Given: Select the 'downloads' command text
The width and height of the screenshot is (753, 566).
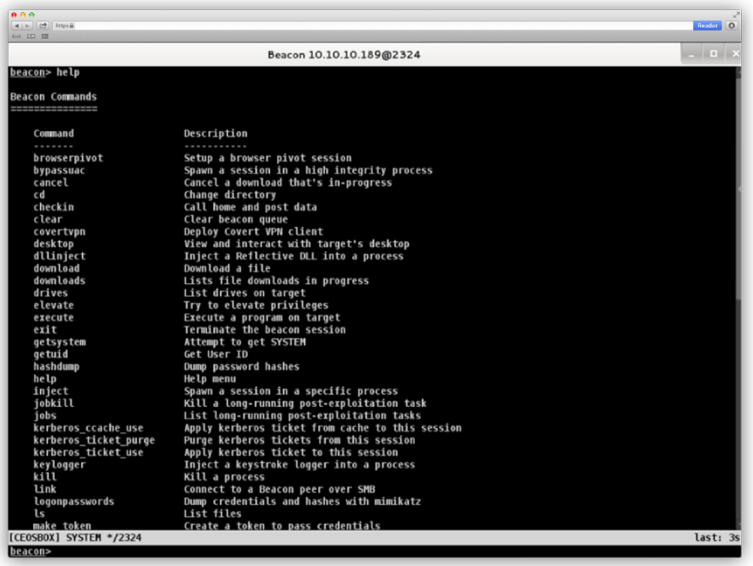Looking at the screenshot, I should tap(60, 280).
